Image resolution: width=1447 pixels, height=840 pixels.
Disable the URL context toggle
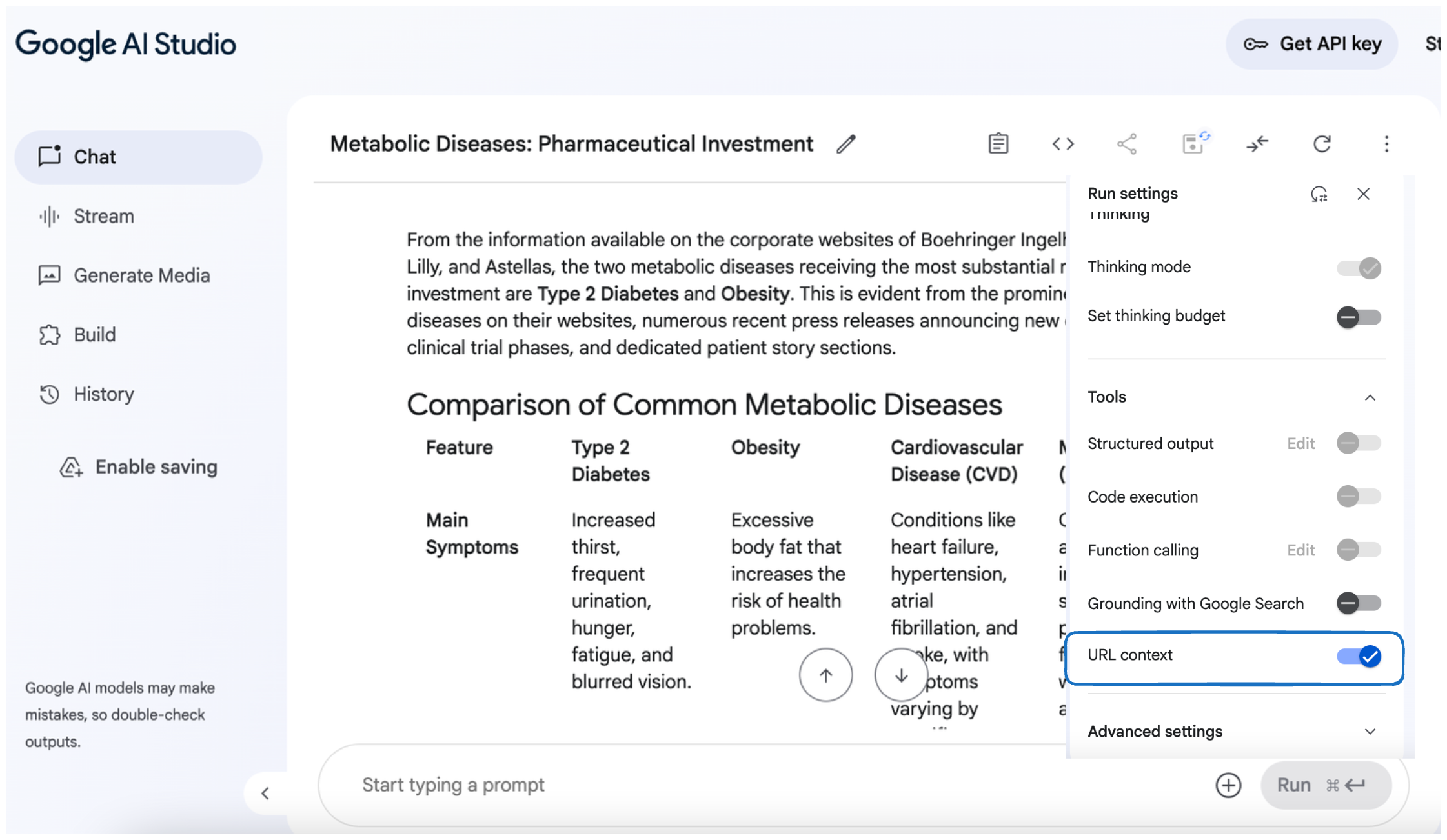(x=1359, y=656)
